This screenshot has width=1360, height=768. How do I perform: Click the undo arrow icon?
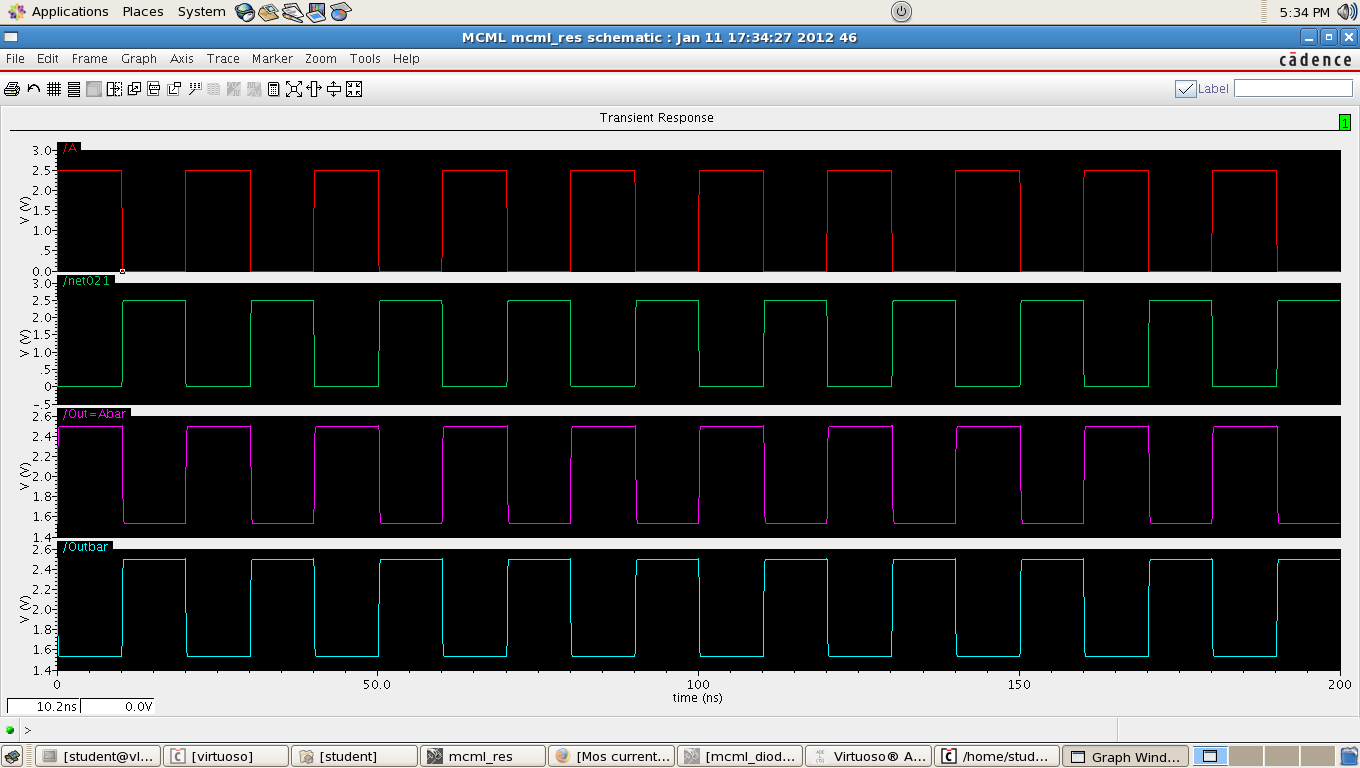33,89
